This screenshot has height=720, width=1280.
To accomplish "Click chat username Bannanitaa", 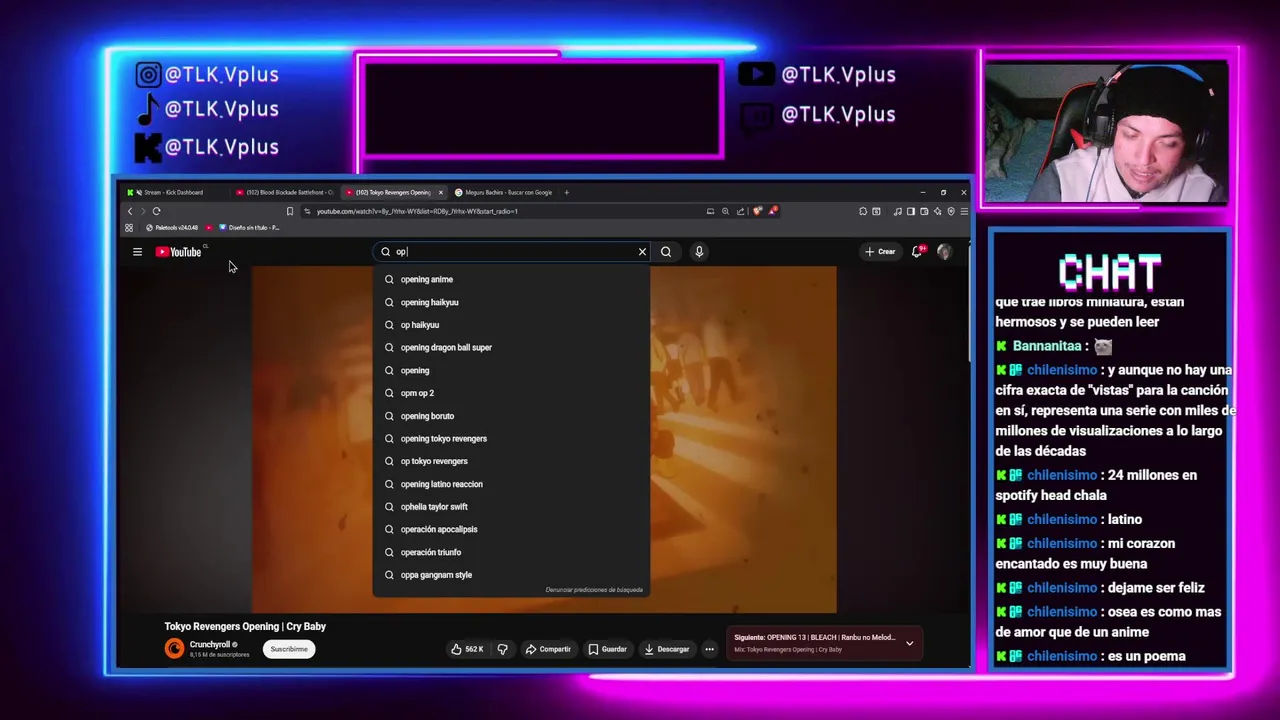I will point(1047,346).
